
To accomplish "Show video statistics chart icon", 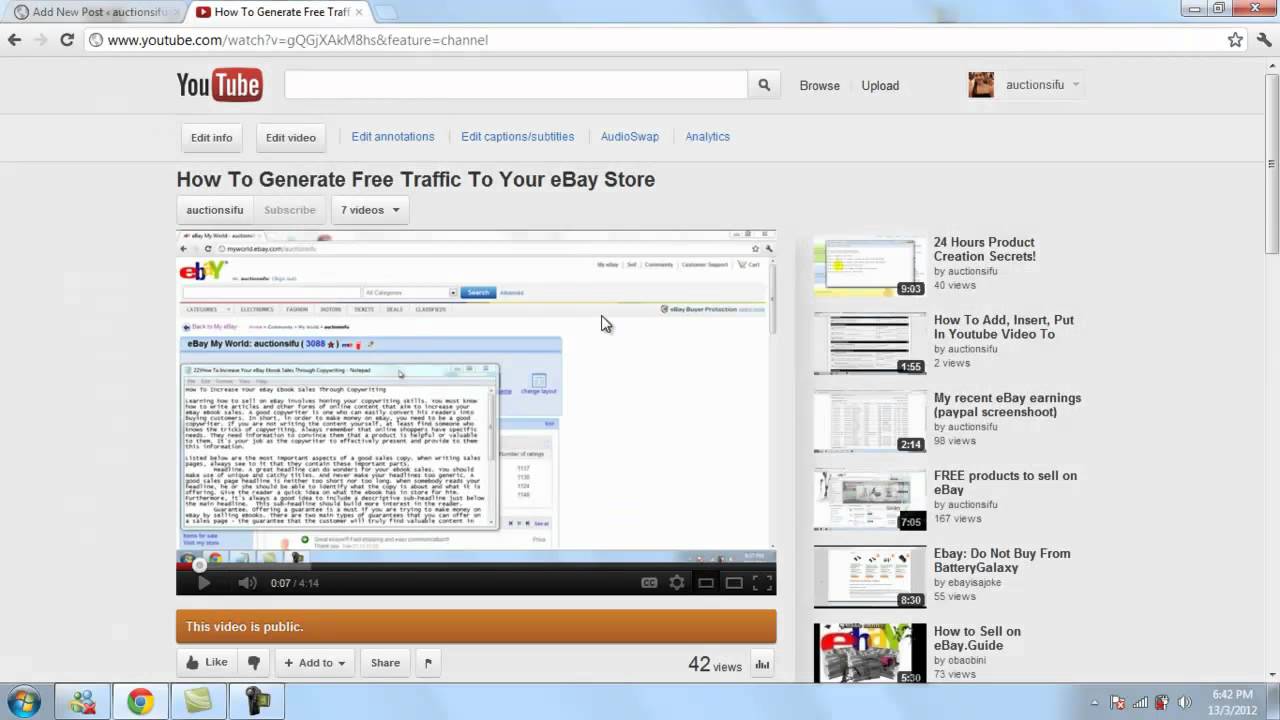I will click(x=762, y=664).
